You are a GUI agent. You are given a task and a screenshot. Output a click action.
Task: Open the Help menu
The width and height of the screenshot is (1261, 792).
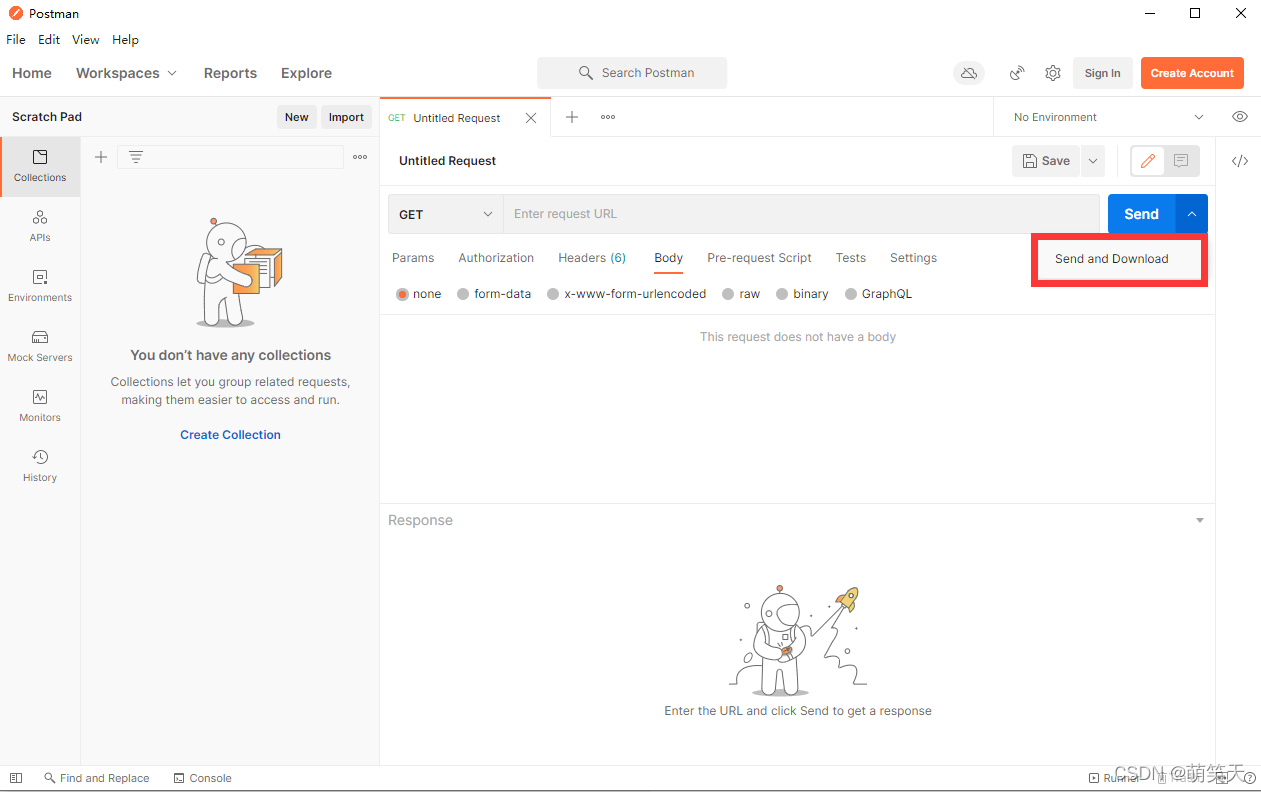click(x=125, y=40)
